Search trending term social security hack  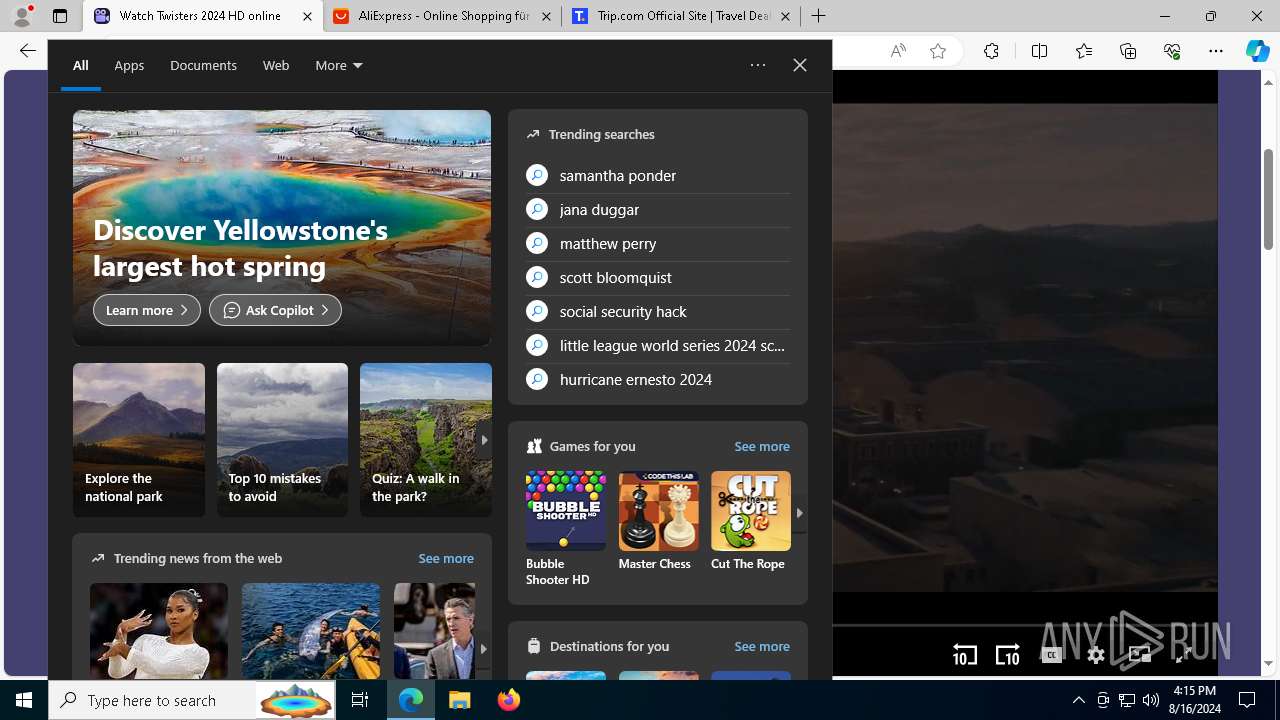(657, 311)
